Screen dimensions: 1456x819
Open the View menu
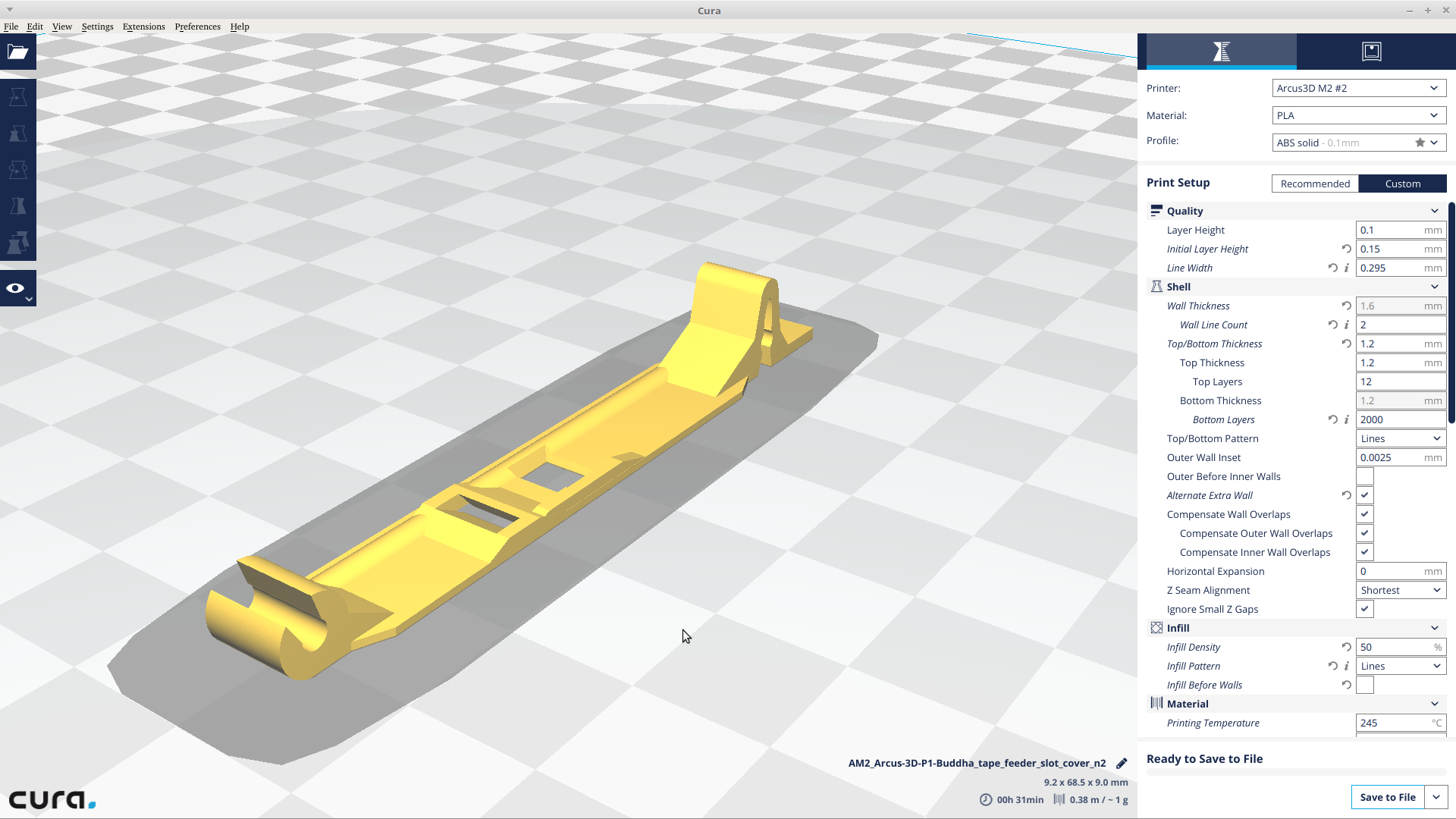click(62, 27)
